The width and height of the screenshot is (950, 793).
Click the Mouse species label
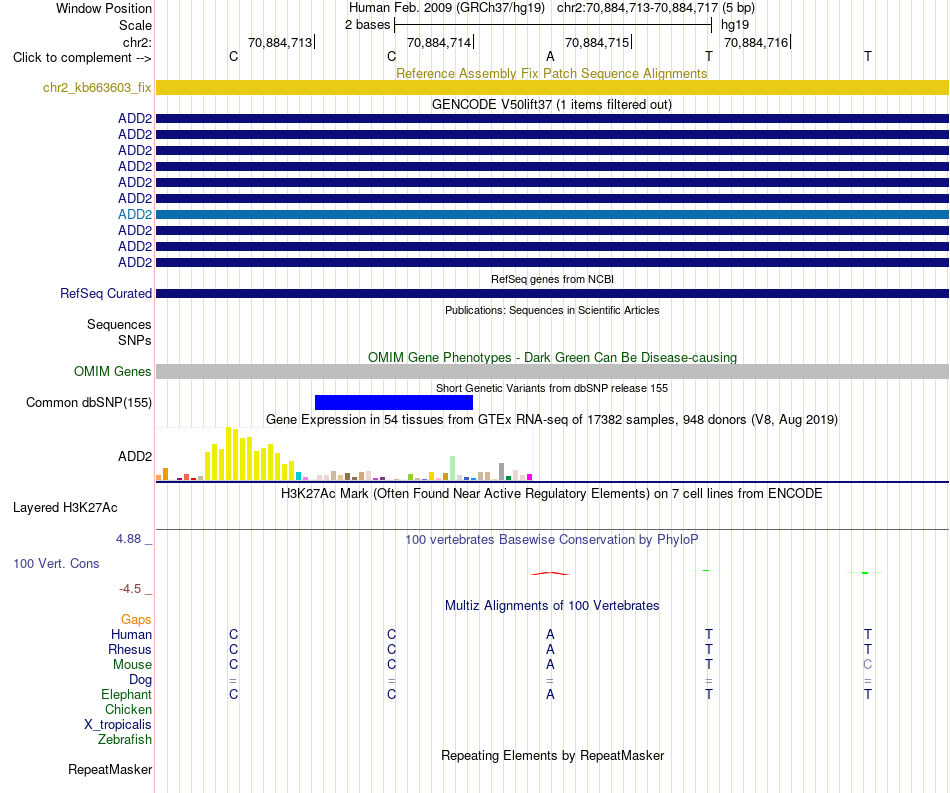click(x=132, y=665)
